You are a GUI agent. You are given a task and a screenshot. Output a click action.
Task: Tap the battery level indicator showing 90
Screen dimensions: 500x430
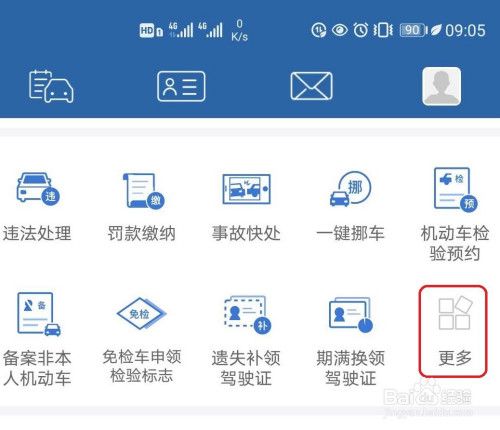click(413, 30)
